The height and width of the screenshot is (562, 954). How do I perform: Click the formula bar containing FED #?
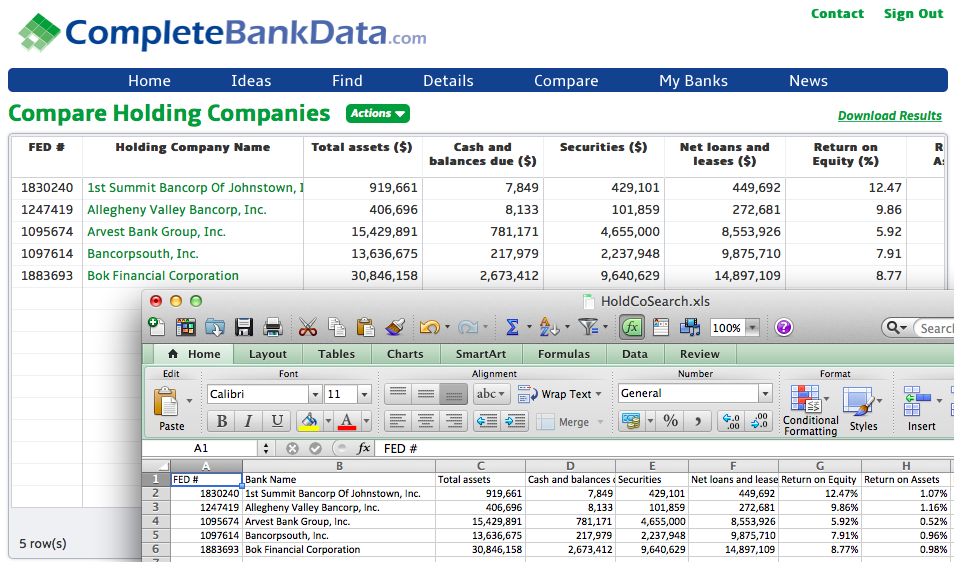[x=663, y=449]
